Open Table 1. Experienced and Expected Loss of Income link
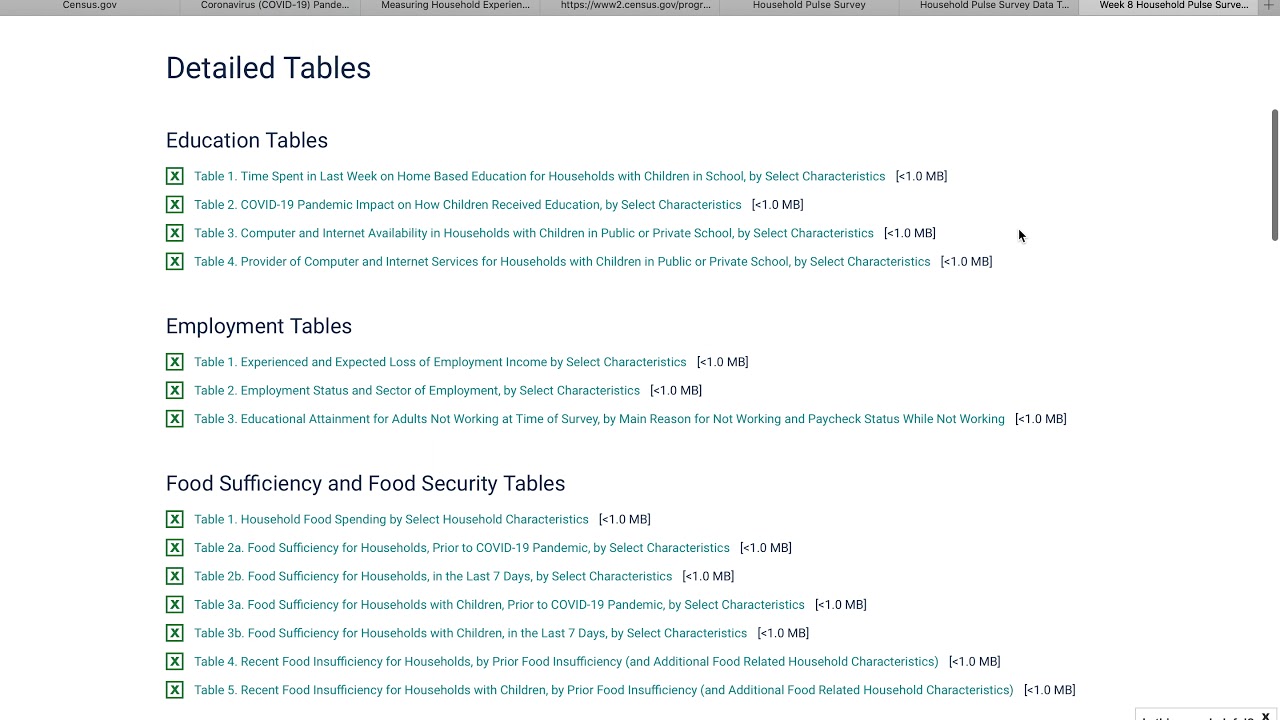The image size is (1280, 720). coord(440,362)
